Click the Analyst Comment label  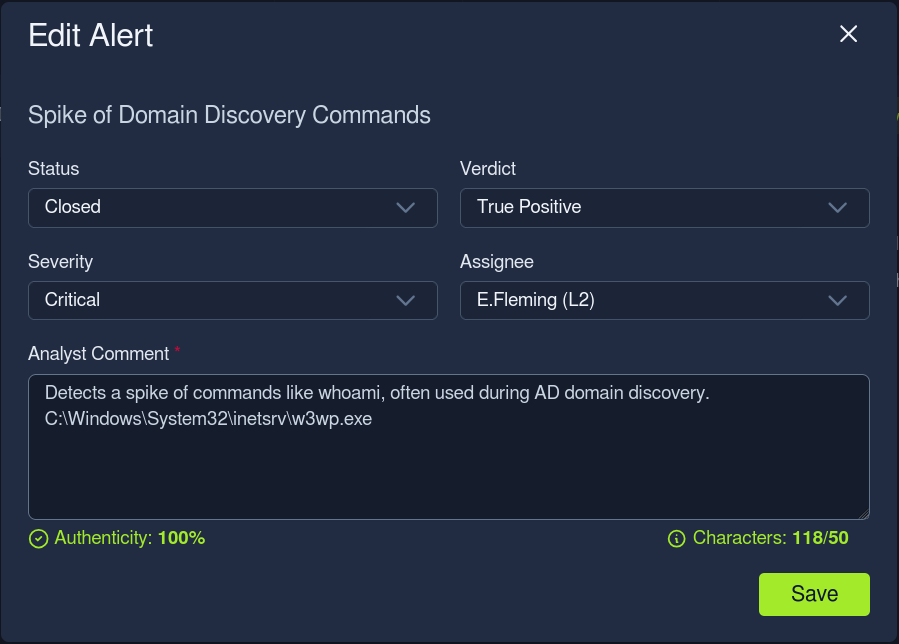pyautogui.click(x=99, y=354)
